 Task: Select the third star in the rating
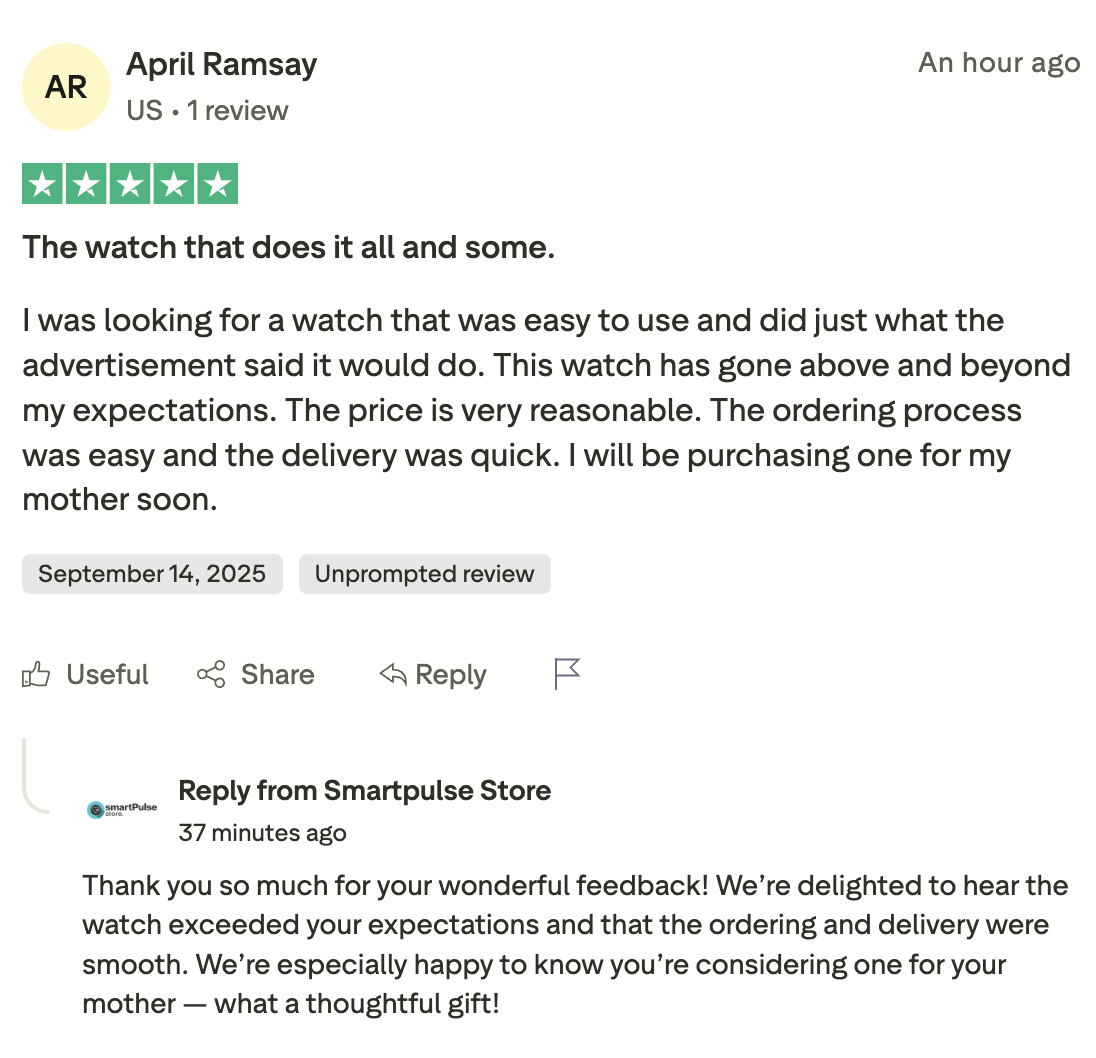click(x=130, y=184)
